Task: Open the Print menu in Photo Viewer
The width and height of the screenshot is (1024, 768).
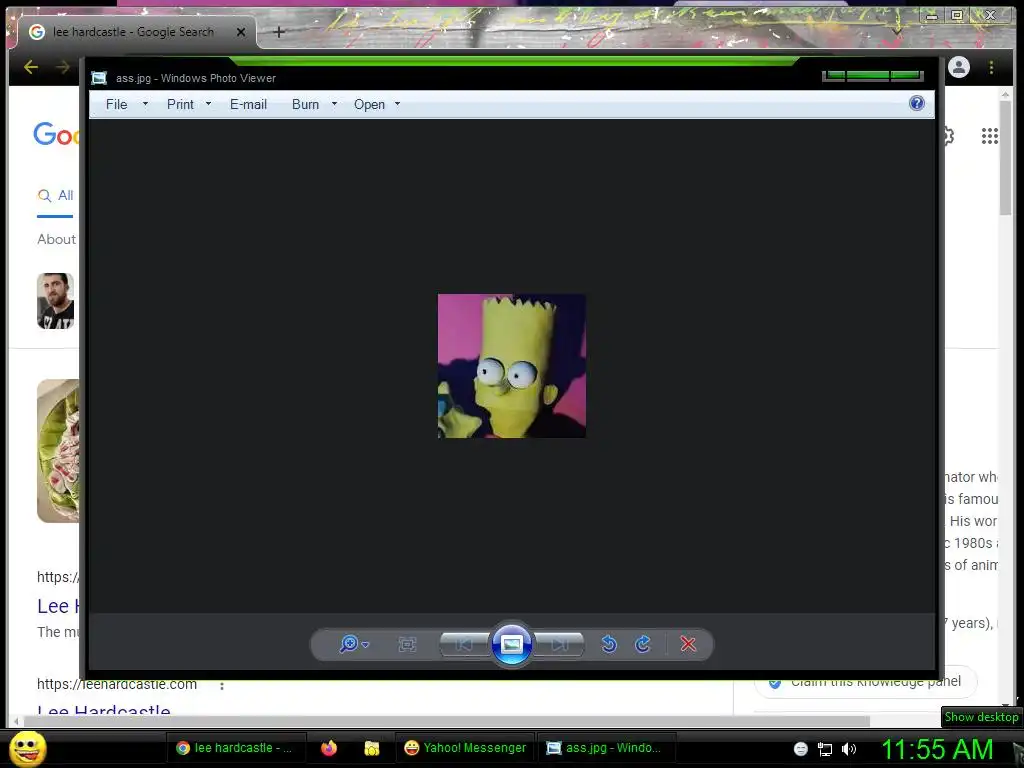Action: pyautogui.click(x=180, y=104)
